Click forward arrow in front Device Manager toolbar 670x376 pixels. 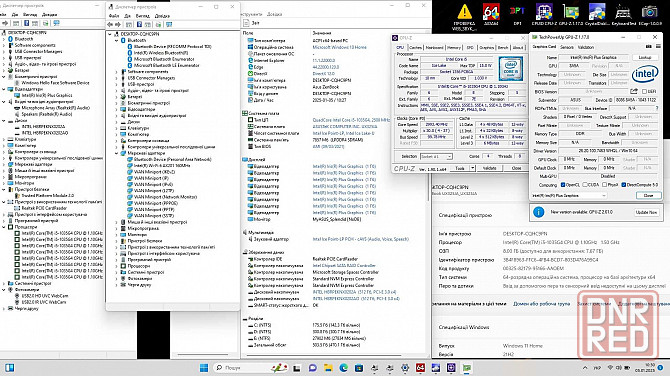click(118, 24)
